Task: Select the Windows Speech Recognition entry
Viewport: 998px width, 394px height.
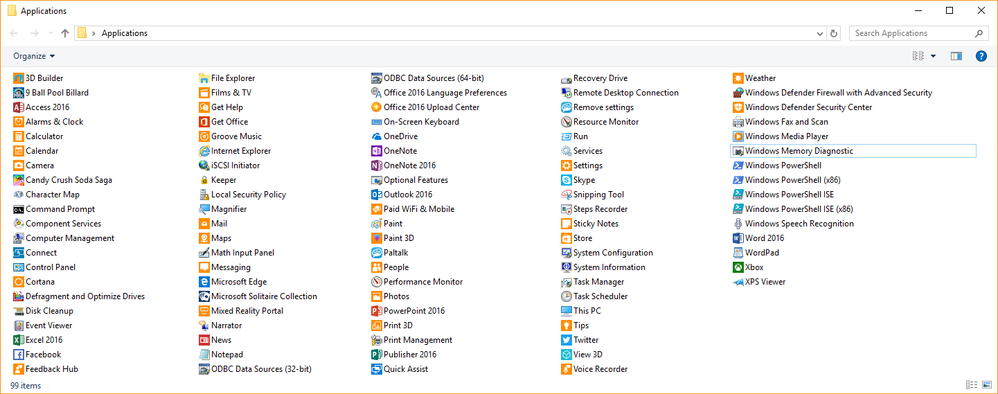Action: tap(794, 224)
